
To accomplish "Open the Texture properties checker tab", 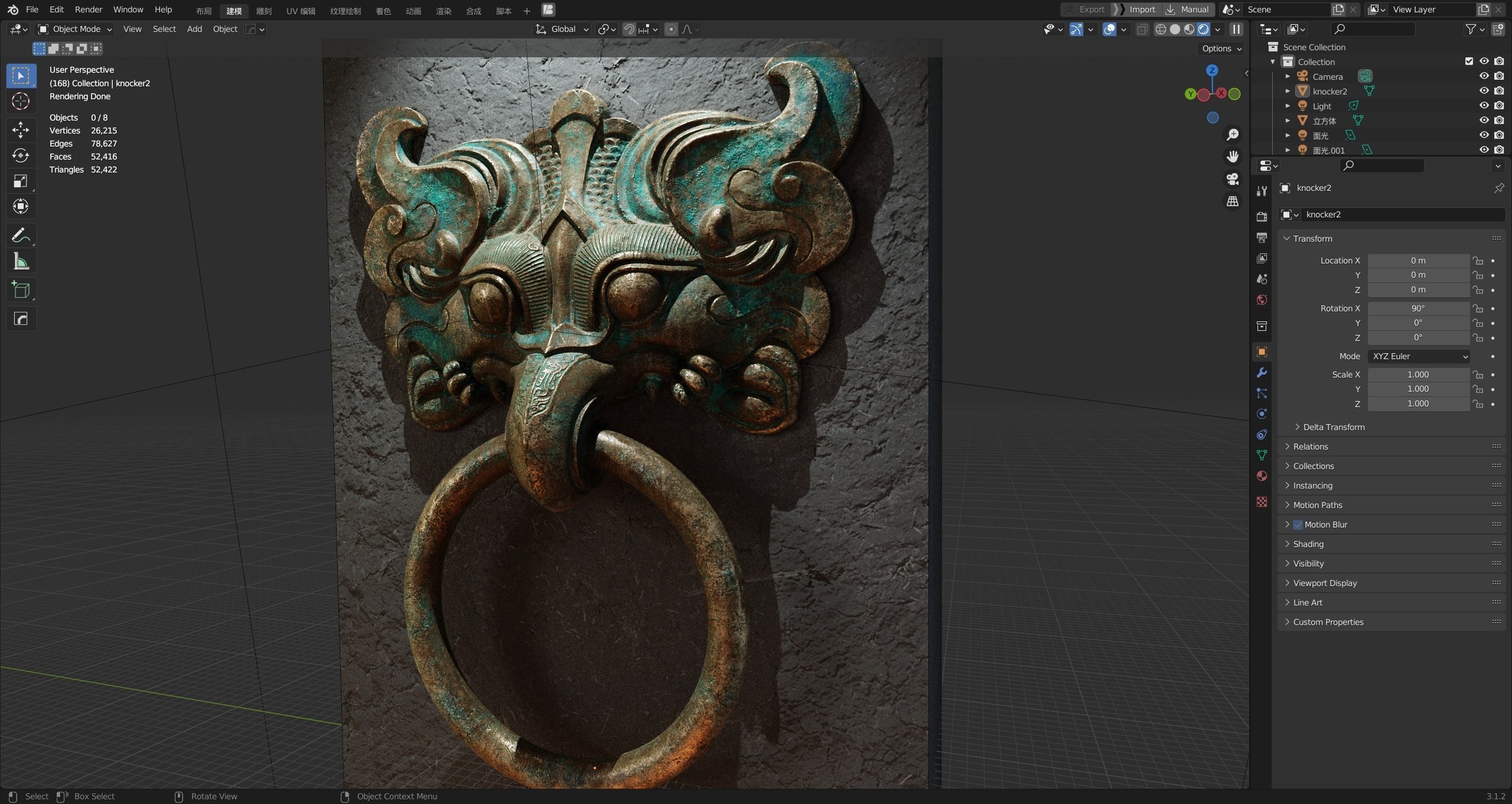I will (1262, 502).
